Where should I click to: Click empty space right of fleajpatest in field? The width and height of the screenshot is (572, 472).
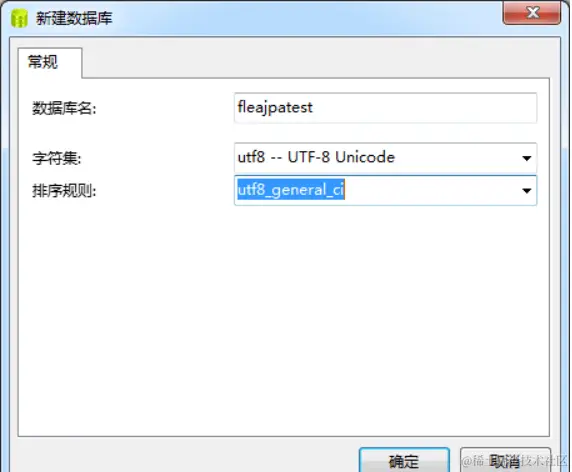pos(423,108)
